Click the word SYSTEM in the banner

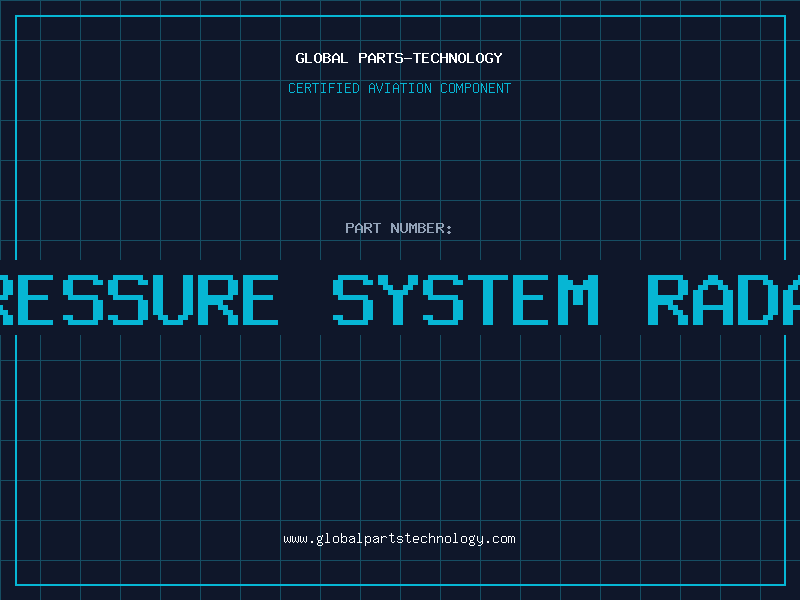(x=465, y=299)
